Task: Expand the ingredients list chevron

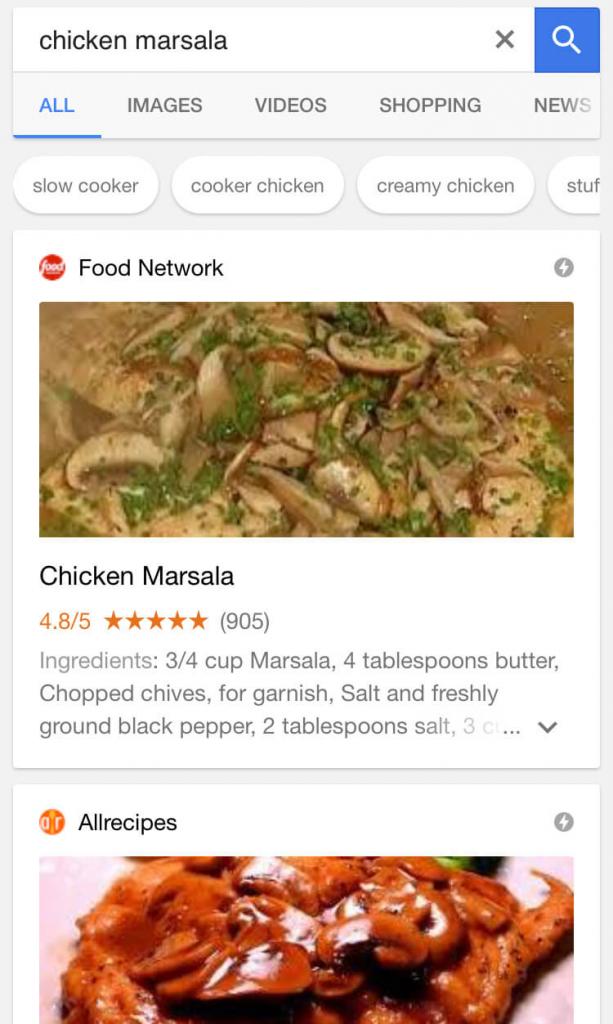Action: (x=547, y=727)
